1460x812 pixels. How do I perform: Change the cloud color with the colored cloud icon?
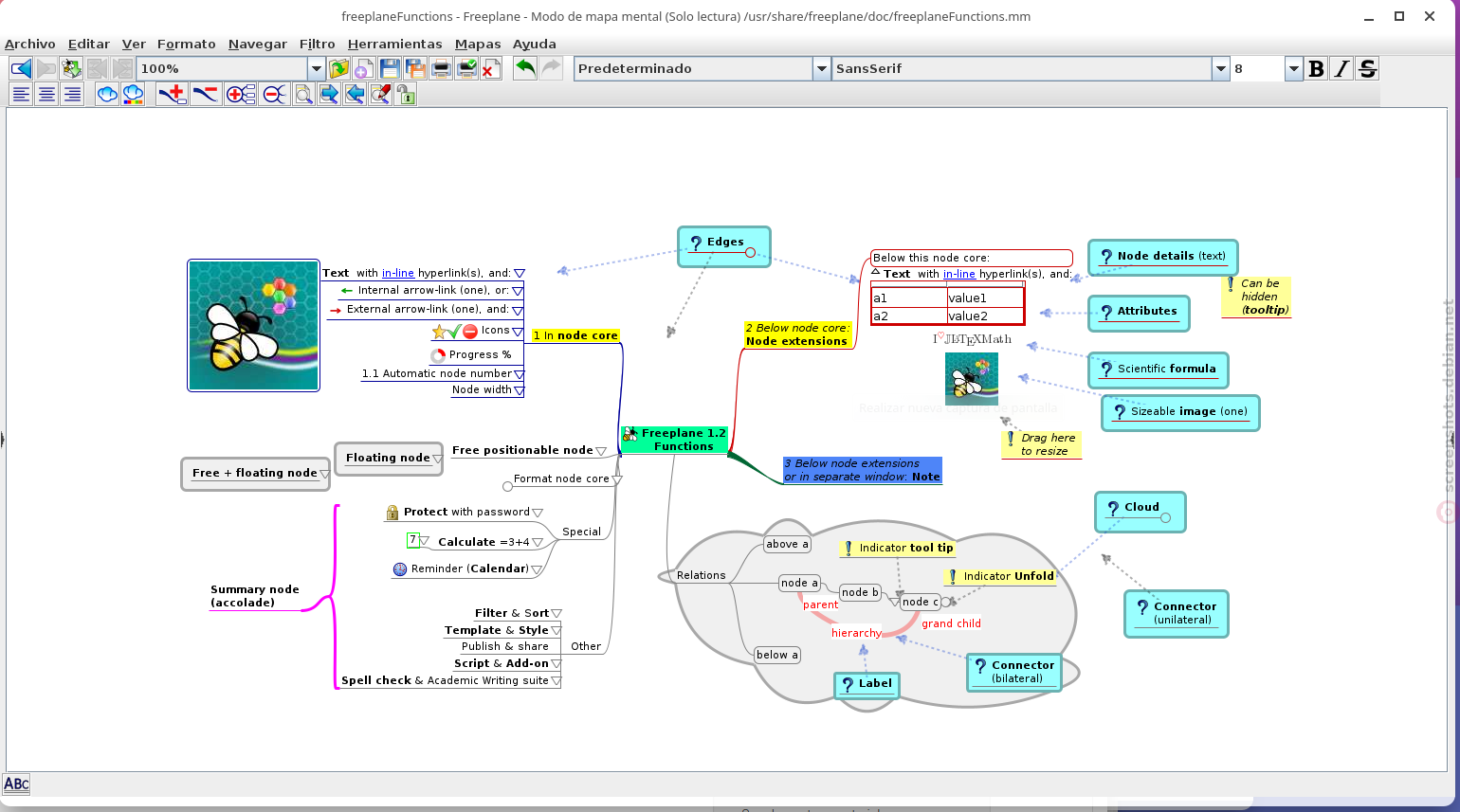(133, 94)
